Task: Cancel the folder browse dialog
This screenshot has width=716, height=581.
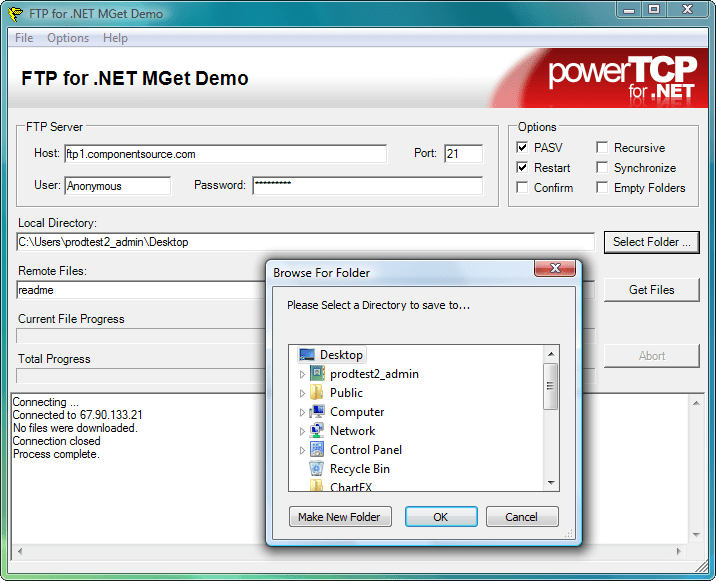Action: tap(522, 517)
